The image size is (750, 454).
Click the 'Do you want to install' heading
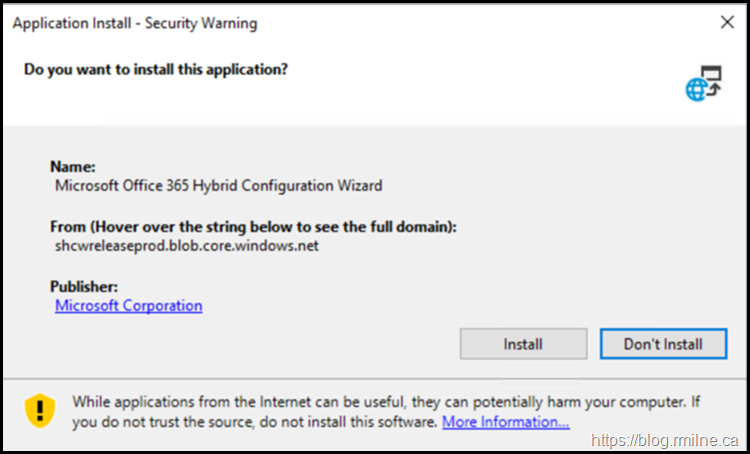157,70
